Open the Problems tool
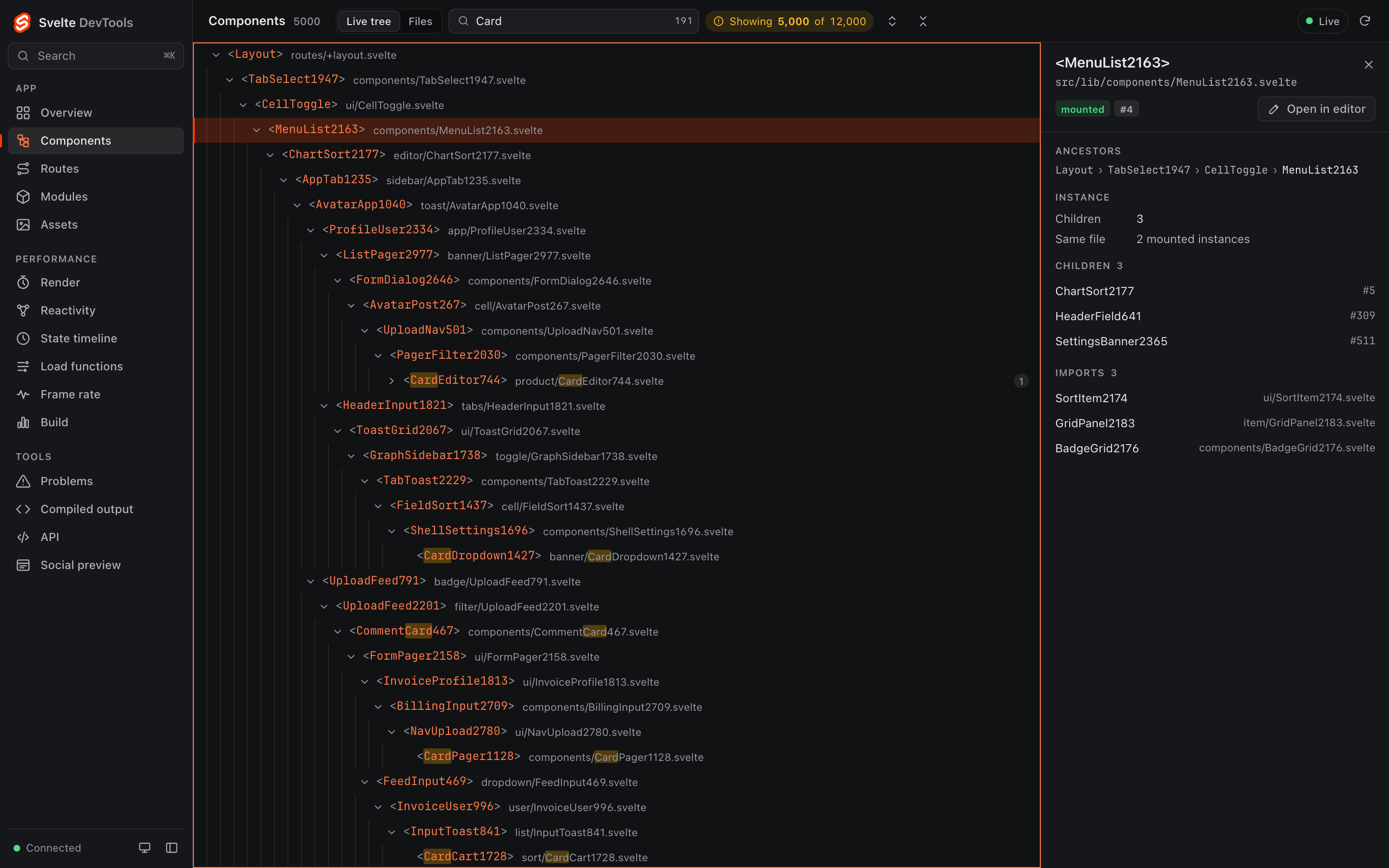Image resolution: width=1389 pixels, height=868 pixels. point(96,481)
